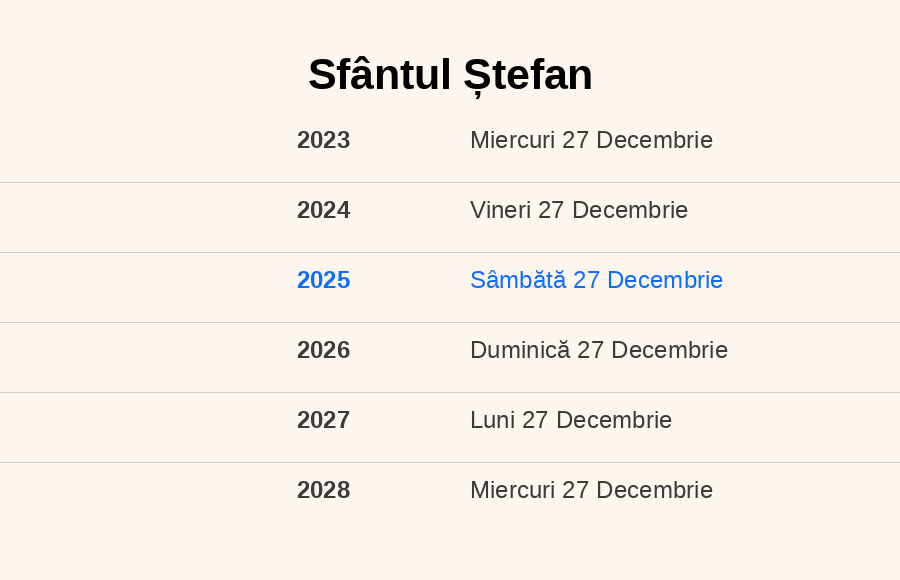The image size is (900, 580).
Task: Click the "Sfântul Ștefan" page heading
Action: (x=450, y=75)
